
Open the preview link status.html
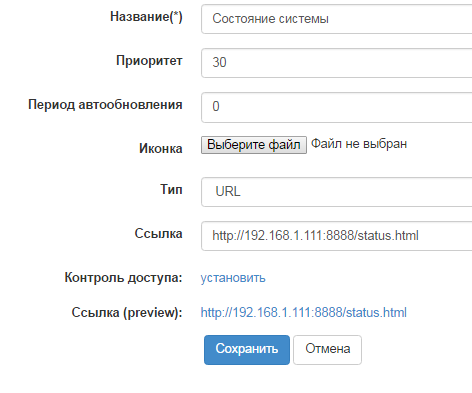coord(304,313)
